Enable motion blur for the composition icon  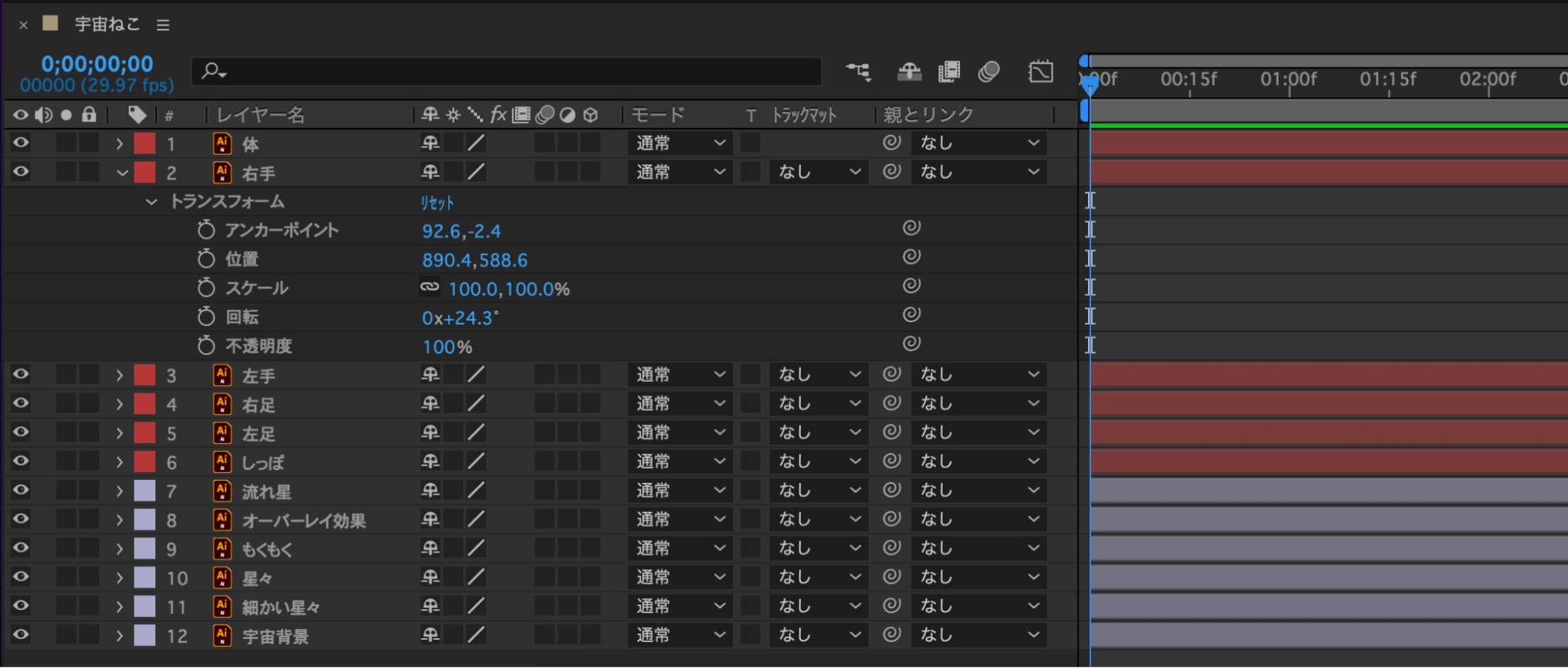pos(989,72)
